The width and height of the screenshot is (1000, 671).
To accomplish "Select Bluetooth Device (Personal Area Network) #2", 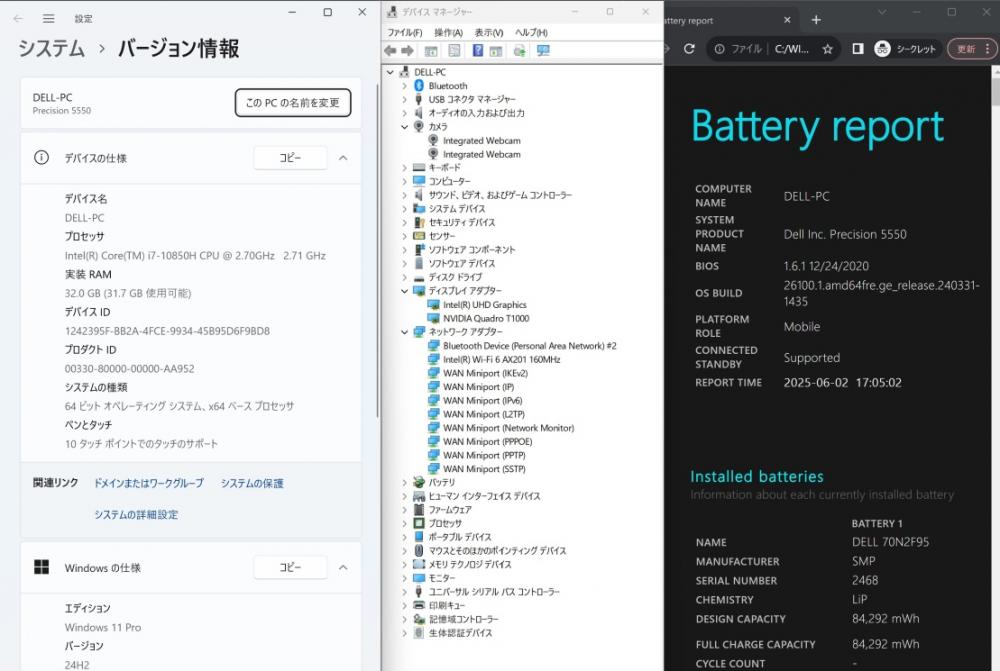I will click(529, 346).
